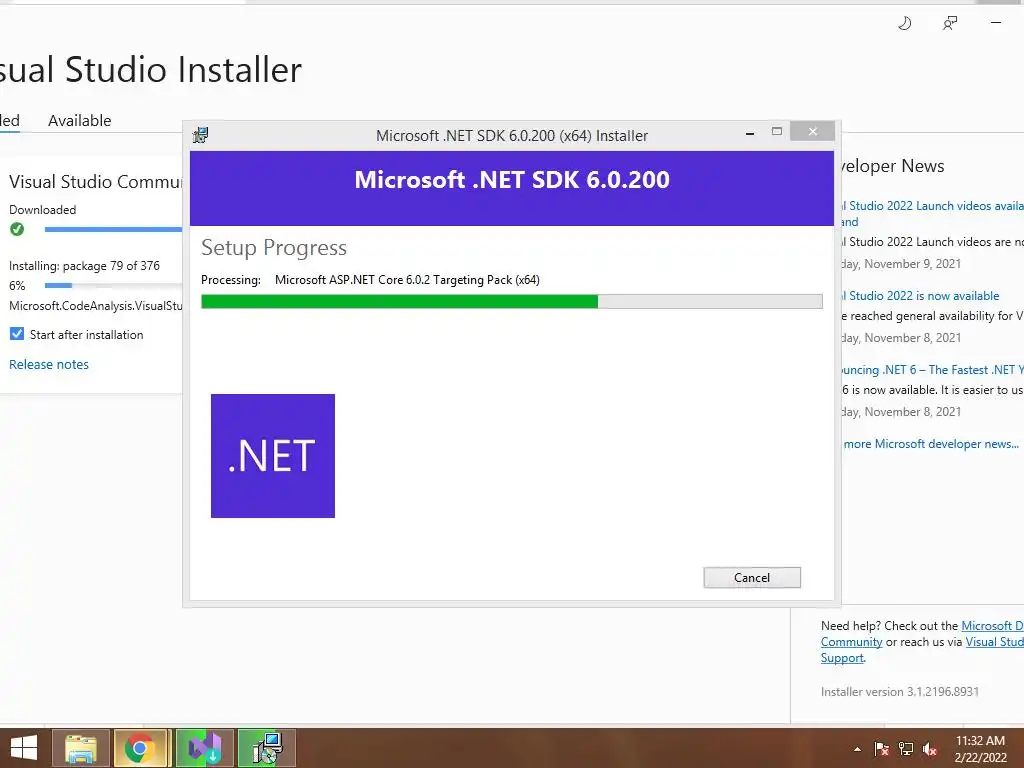1024x768 pixels.
Task: Click the feedback person icon
Action: pos(950,24)
